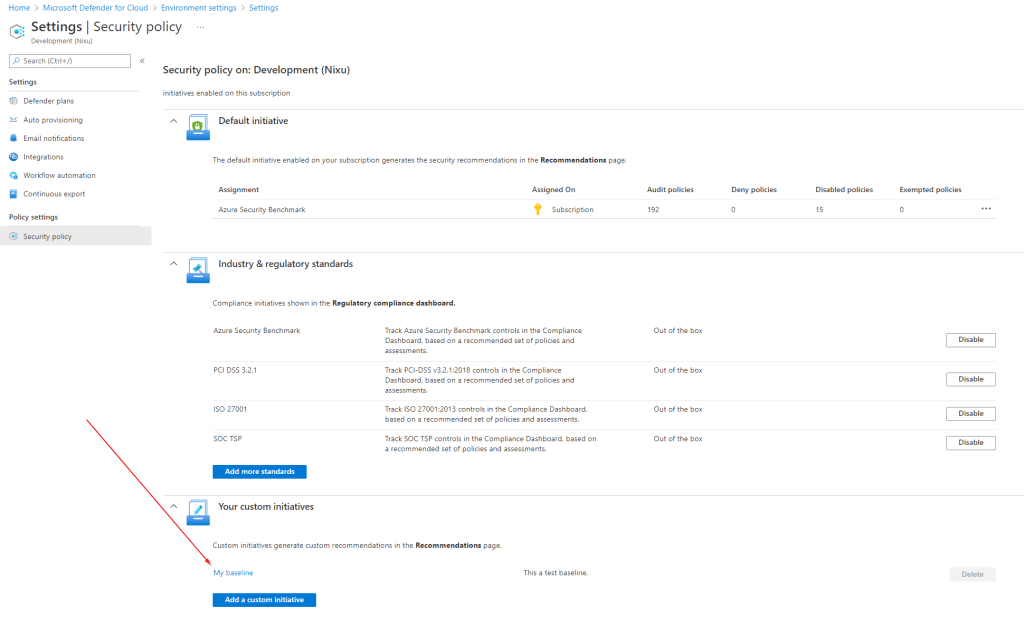Click the Security policy sidebar icon
The width and height of the screenshot is (1024, 618).
pyautogui.click(x=14, y=237)
